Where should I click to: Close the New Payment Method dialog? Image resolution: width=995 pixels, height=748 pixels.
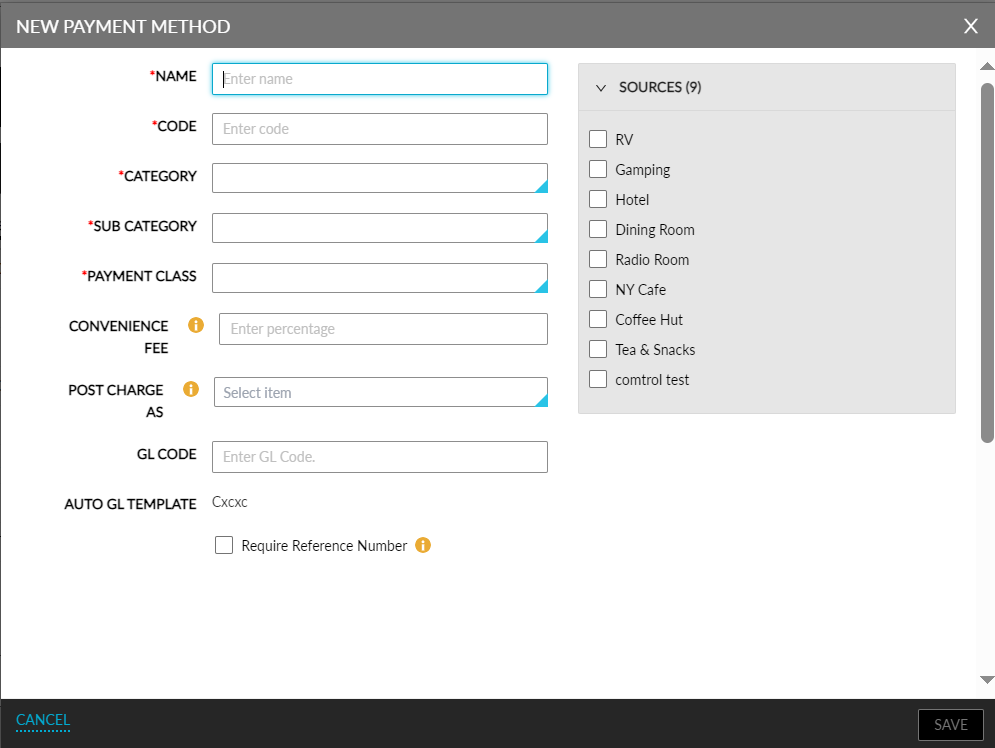[970, 26]
